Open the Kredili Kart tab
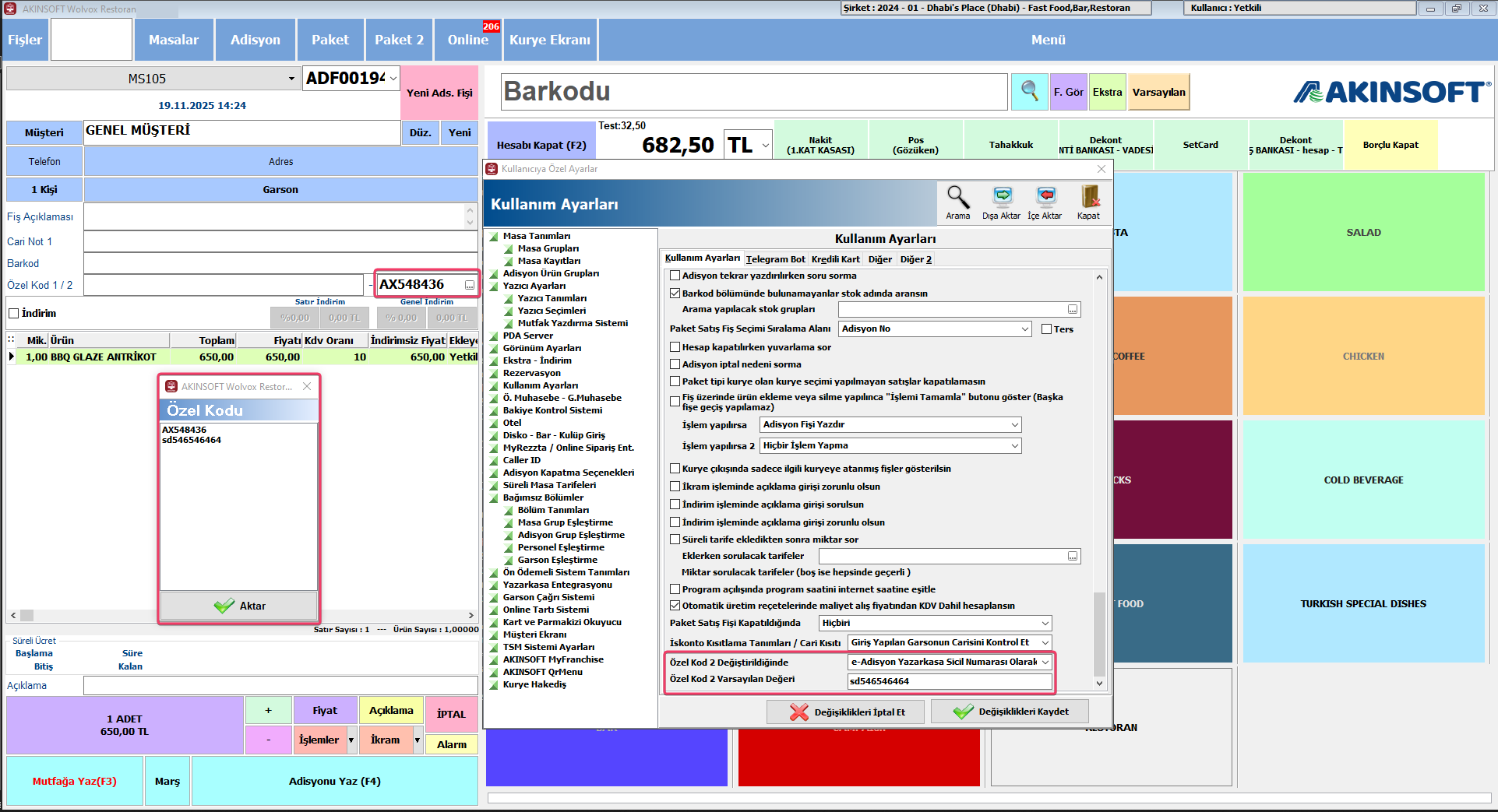This screenshot has width=1498, height=812. tap(835, 259)
